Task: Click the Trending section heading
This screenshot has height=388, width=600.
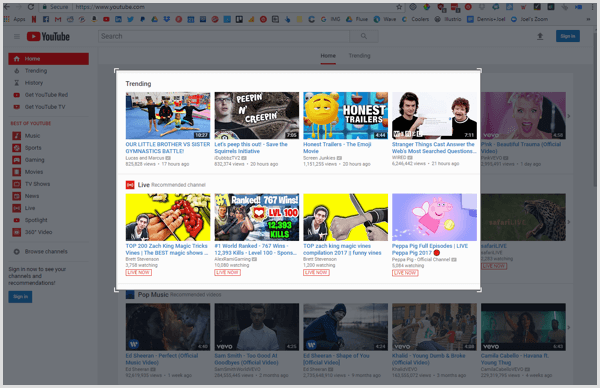Action: pos(139,84)
